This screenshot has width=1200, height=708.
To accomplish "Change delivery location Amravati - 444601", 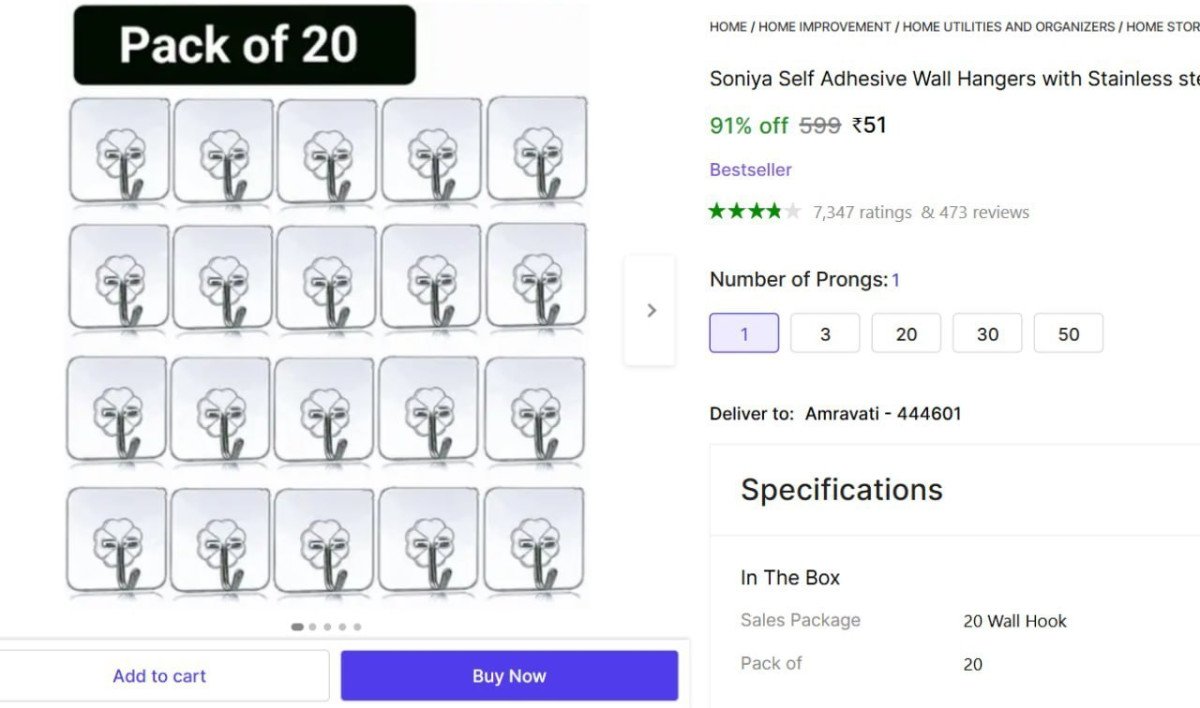I will tap(884, 413).
